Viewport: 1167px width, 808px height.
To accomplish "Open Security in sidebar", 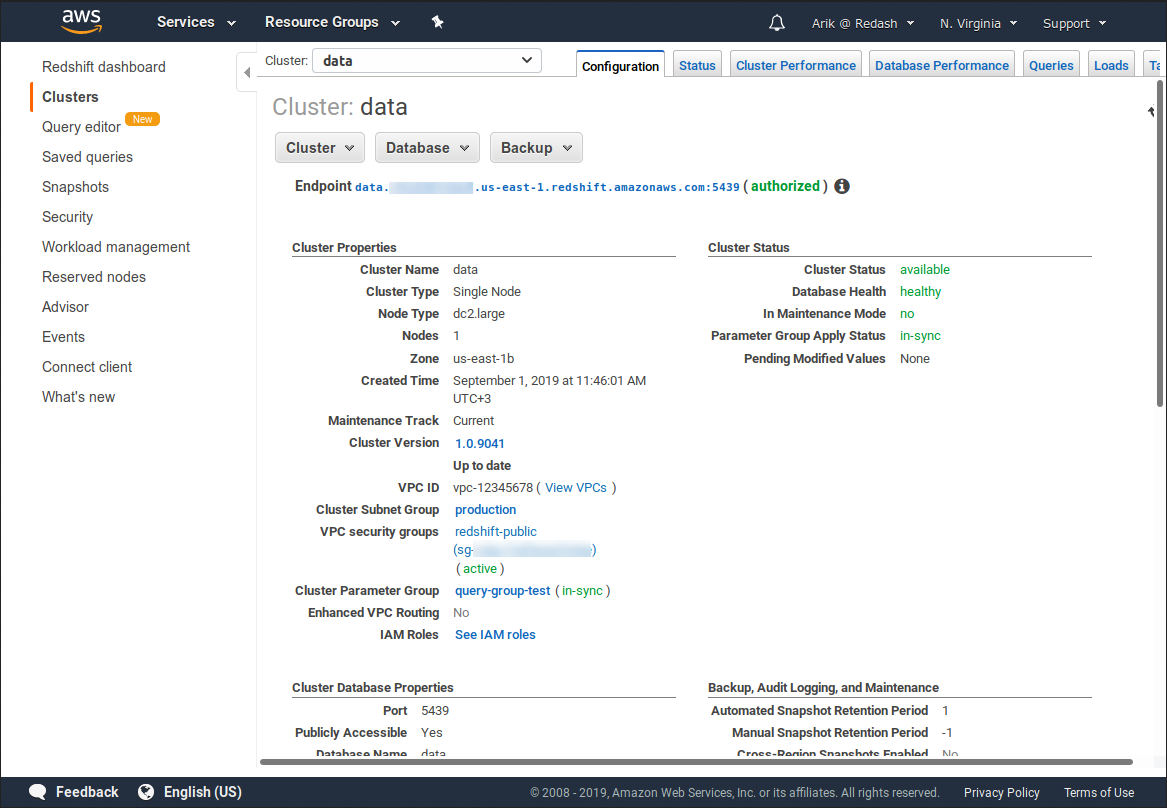I will tap(67, 217).
